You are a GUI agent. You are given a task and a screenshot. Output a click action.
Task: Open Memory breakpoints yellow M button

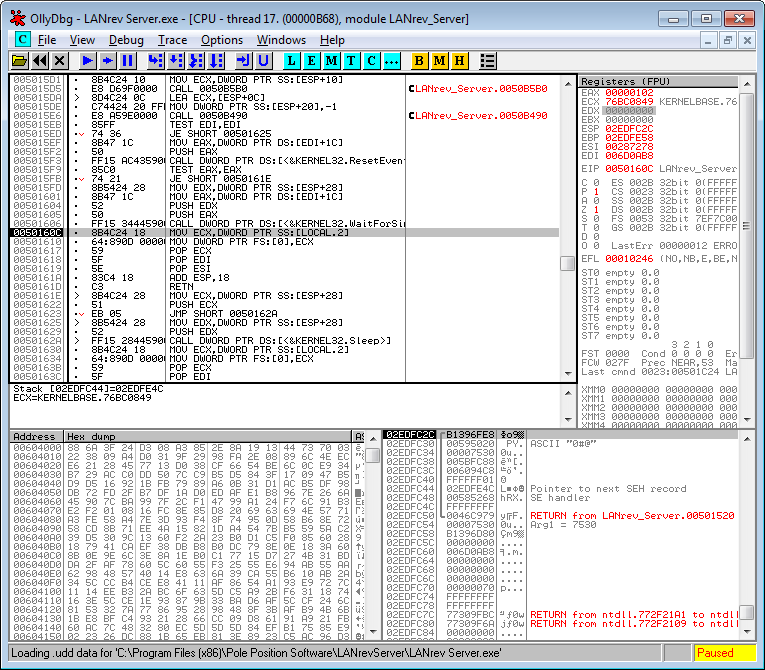point(439,61)
